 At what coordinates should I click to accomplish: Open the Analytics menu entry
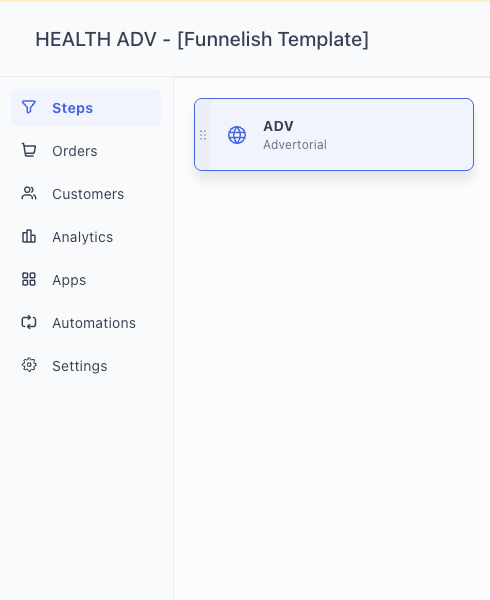pyautogui.click(x=86, y=237)
